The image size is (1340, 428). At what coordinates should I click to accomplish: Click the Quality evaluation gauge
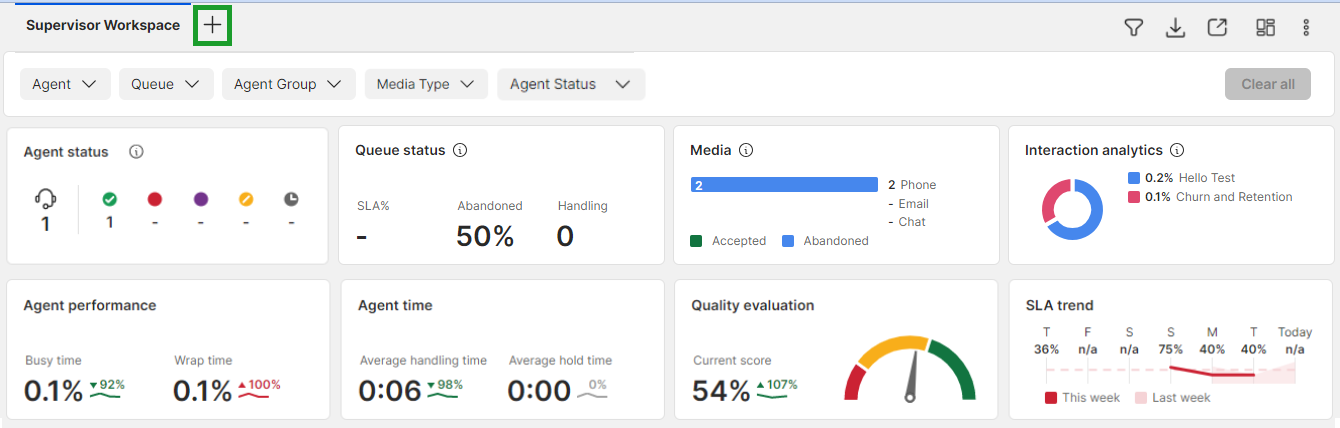tap(910, 369)
